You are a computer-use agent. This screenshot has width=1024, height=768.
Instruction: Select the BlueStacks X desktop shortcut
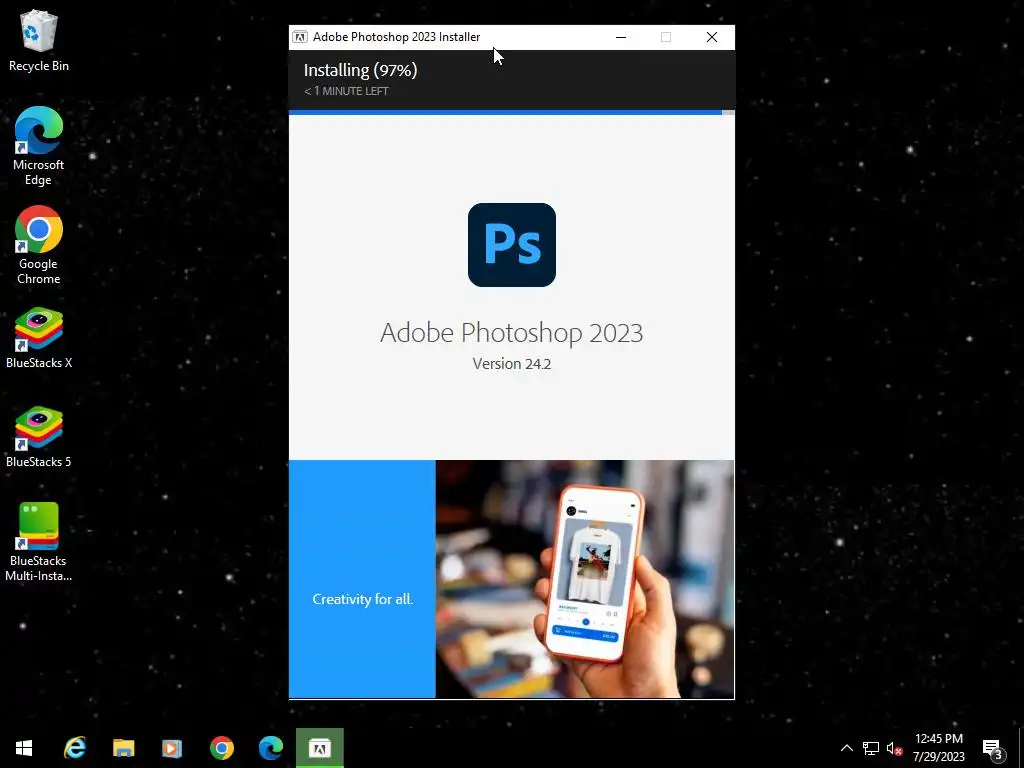point(39,338)
